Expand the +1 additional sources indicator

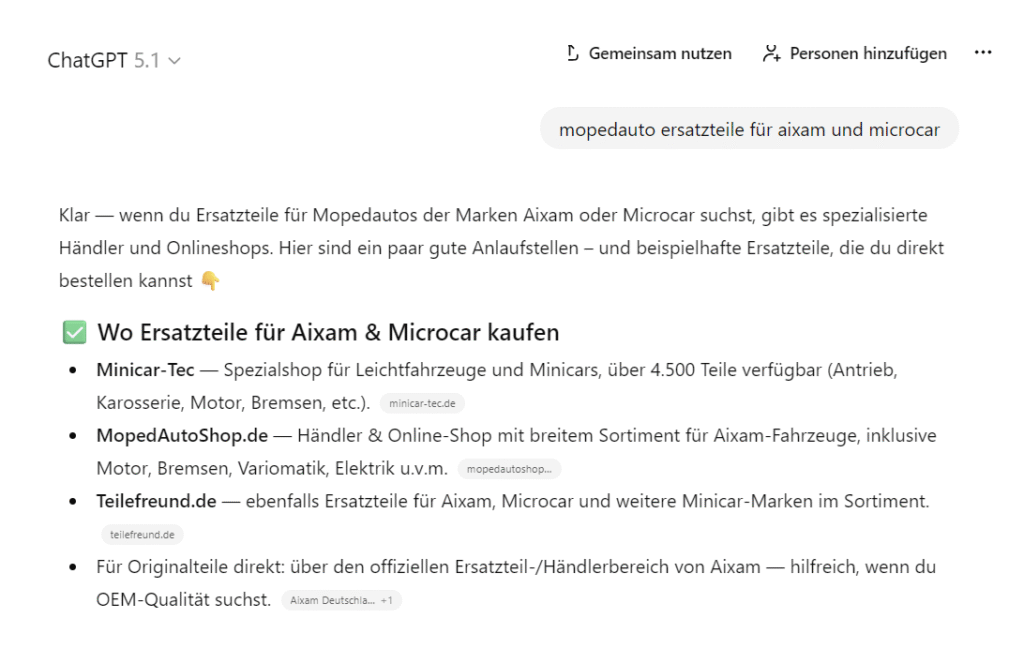point(387,601)
